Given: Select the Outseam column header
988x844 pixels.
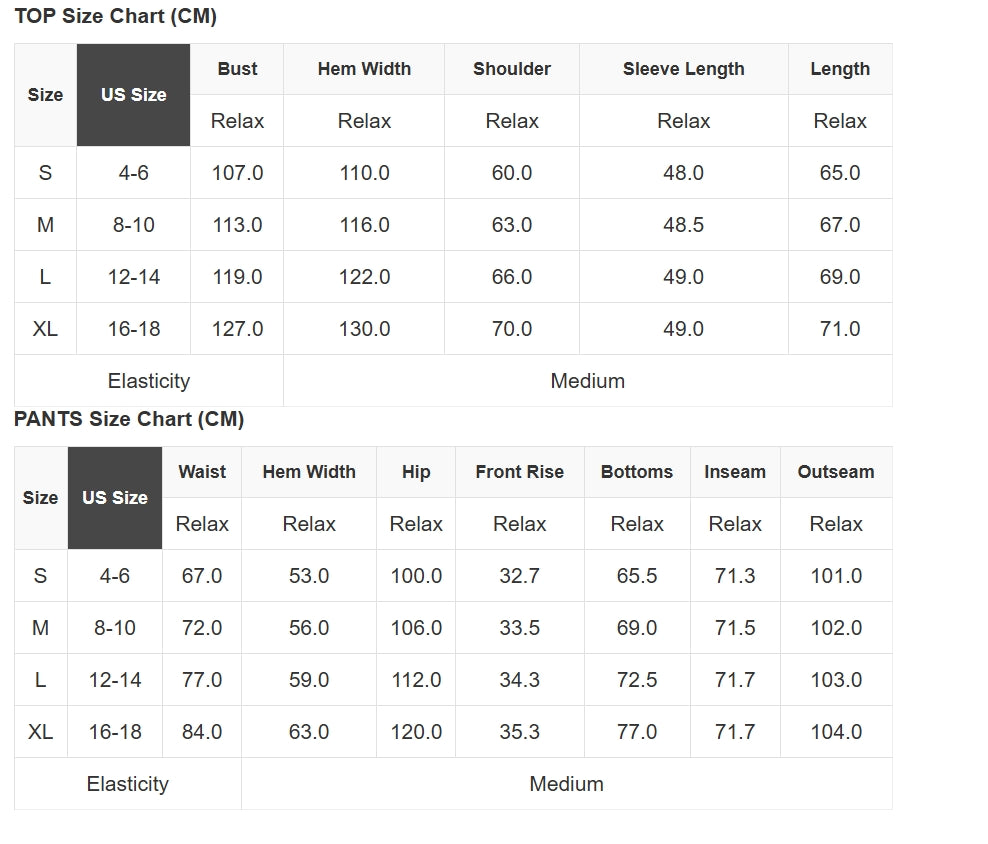Looking at the screenshot, I should [x=835, y=472].
